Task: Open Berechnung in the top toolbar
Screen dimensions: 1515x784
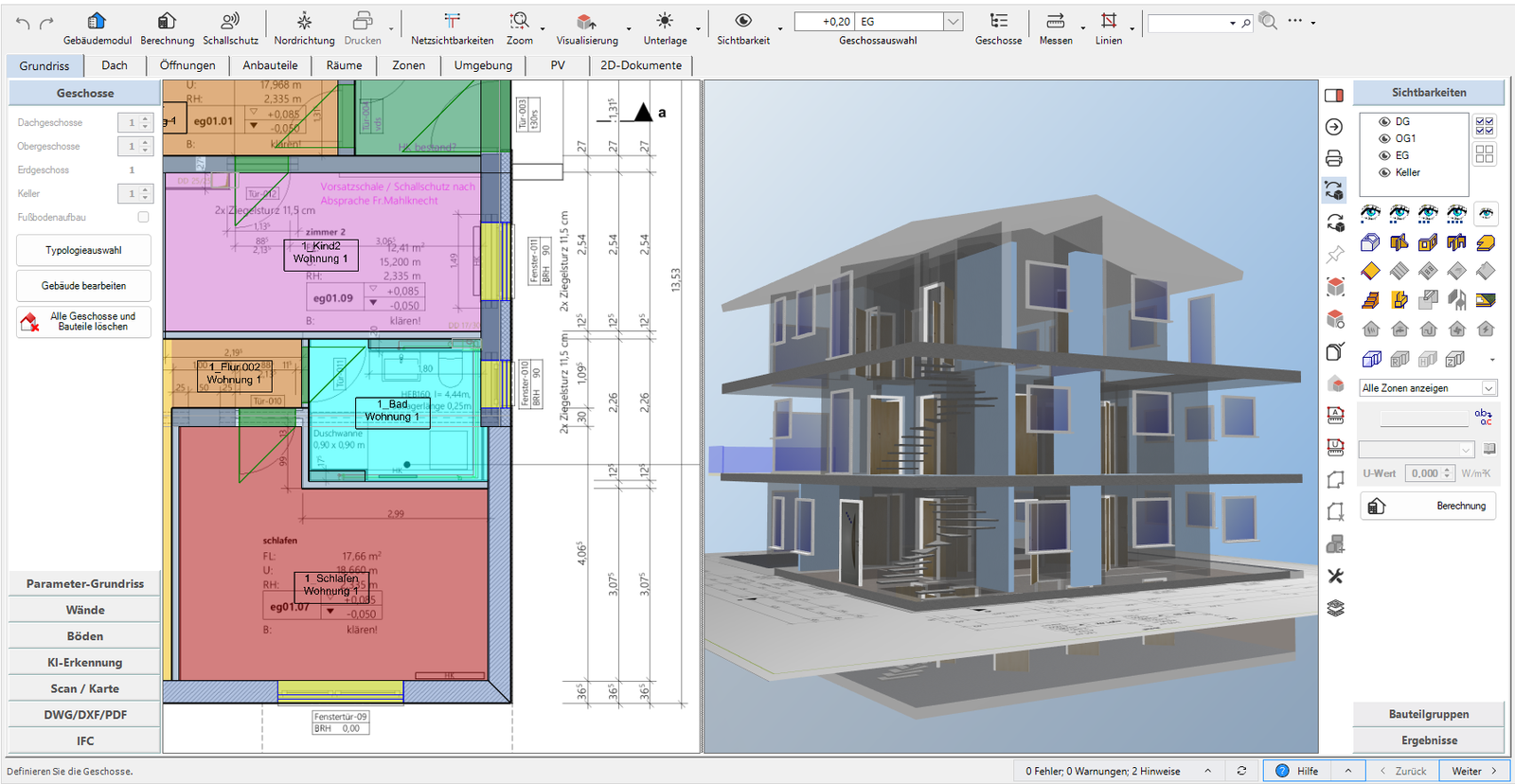Action: 167,28
